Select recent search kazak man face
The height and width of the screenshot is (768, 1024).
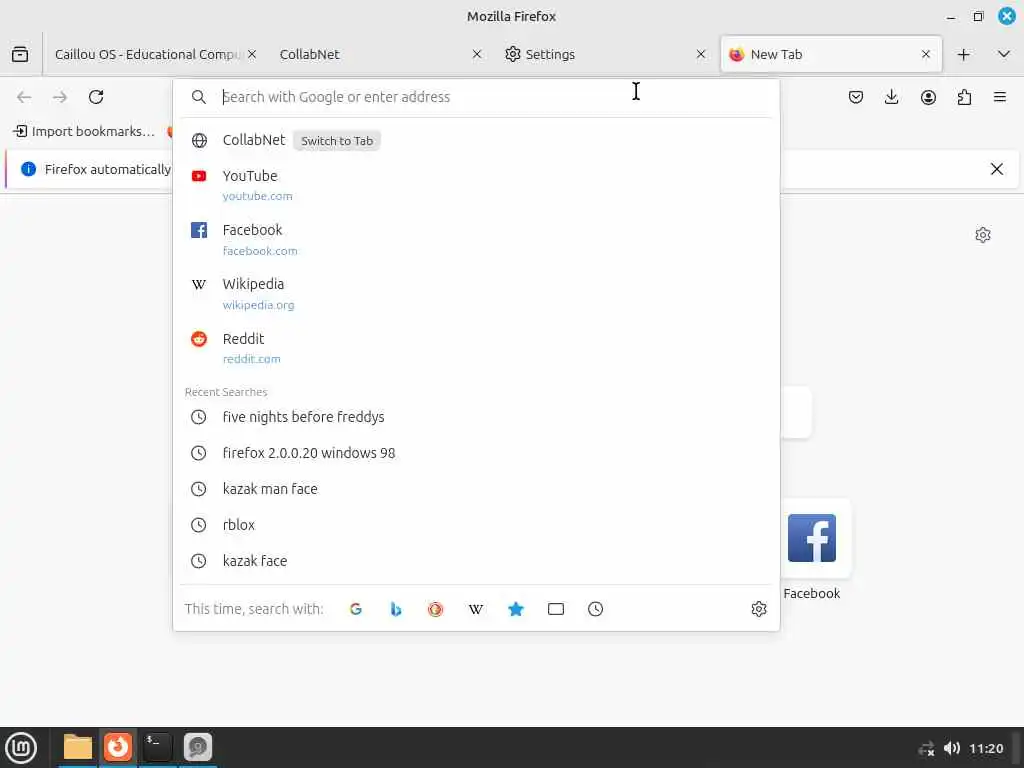point(476,488)
